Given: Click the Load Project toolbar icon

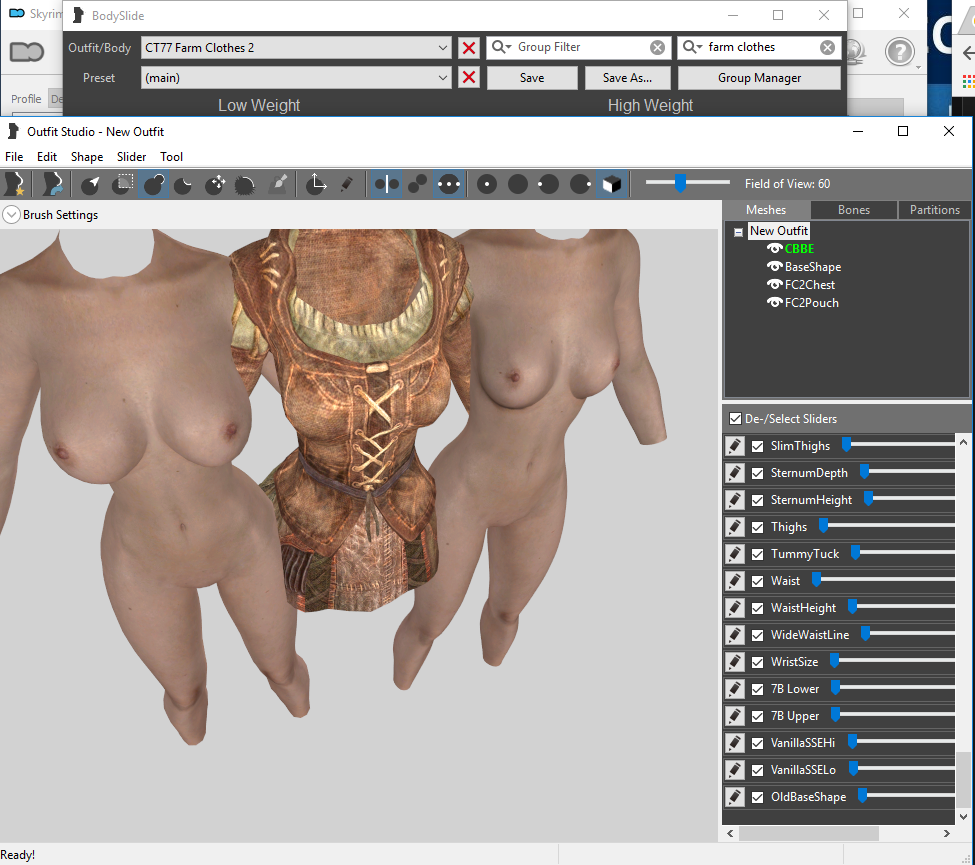Looking at the screenshot, I should pyautogui.click(x=53, y=184).
